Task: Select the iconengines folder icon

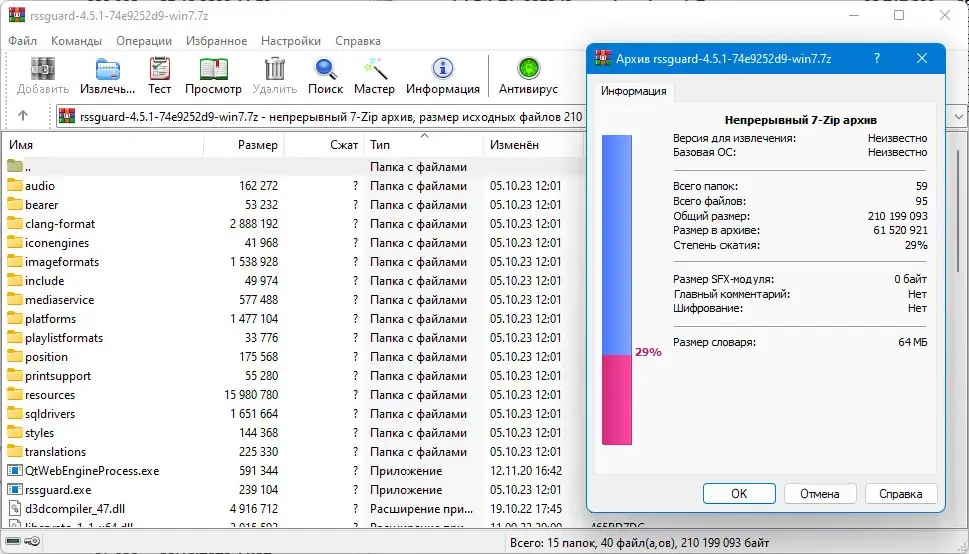Action: (15, 242)
